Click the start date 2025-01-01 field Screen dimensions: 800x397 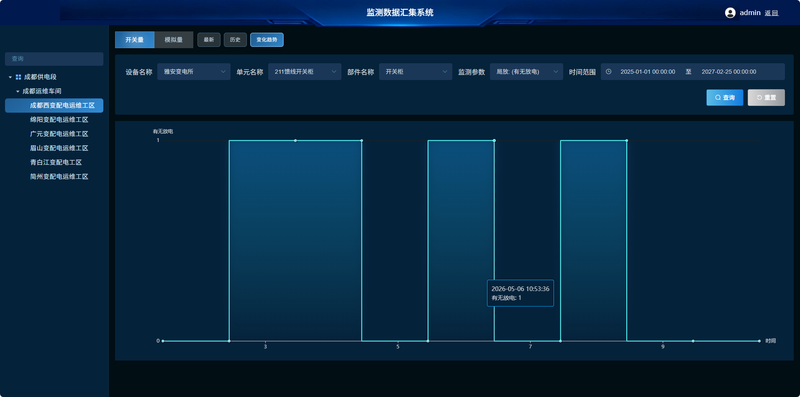tap(647, 72)
